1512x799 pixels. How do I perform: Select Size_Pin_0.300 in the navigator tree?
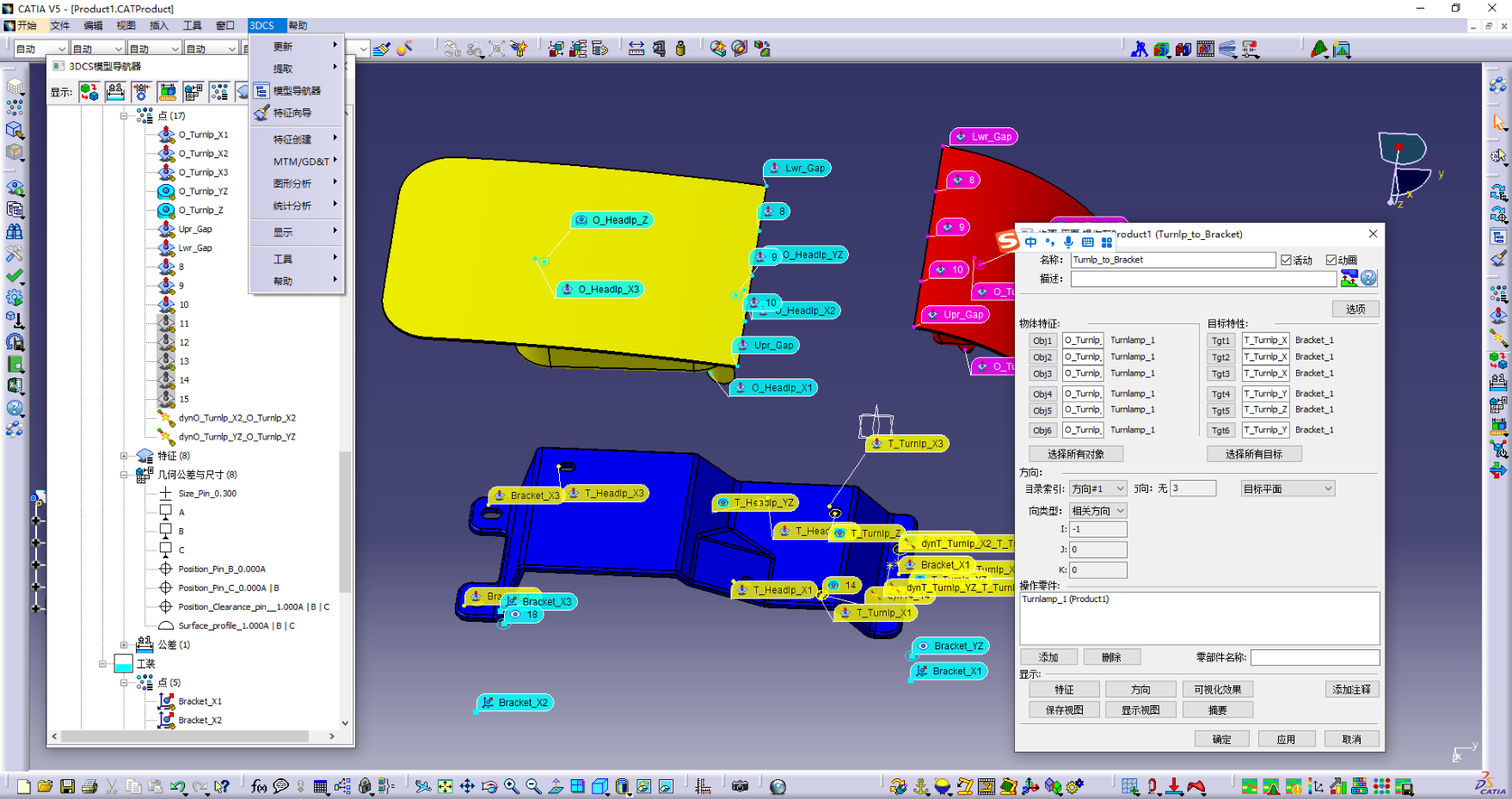[x=207, y=494]
